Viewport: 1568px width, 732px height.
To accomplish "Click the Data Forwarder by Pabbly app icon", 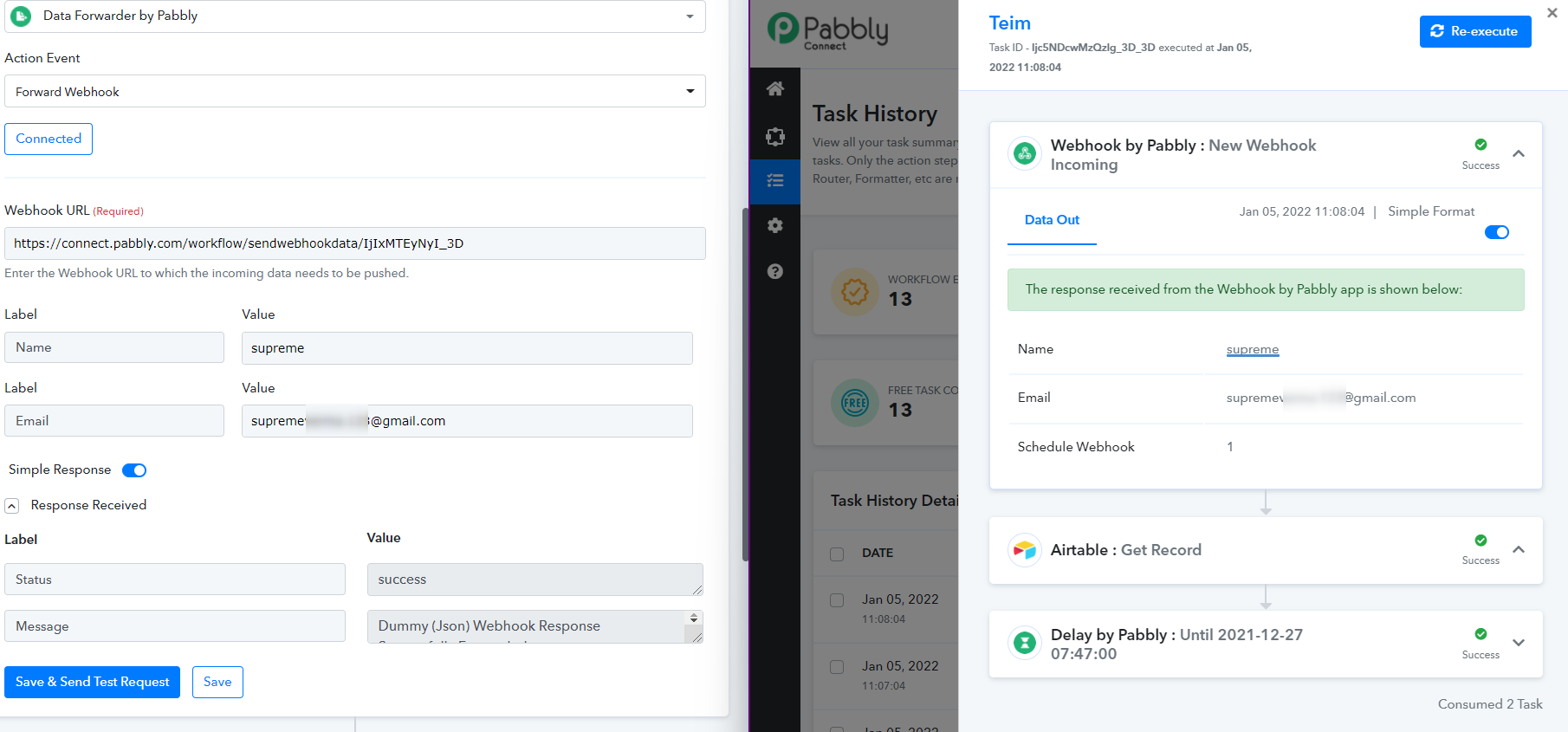I will coord(21,16).
